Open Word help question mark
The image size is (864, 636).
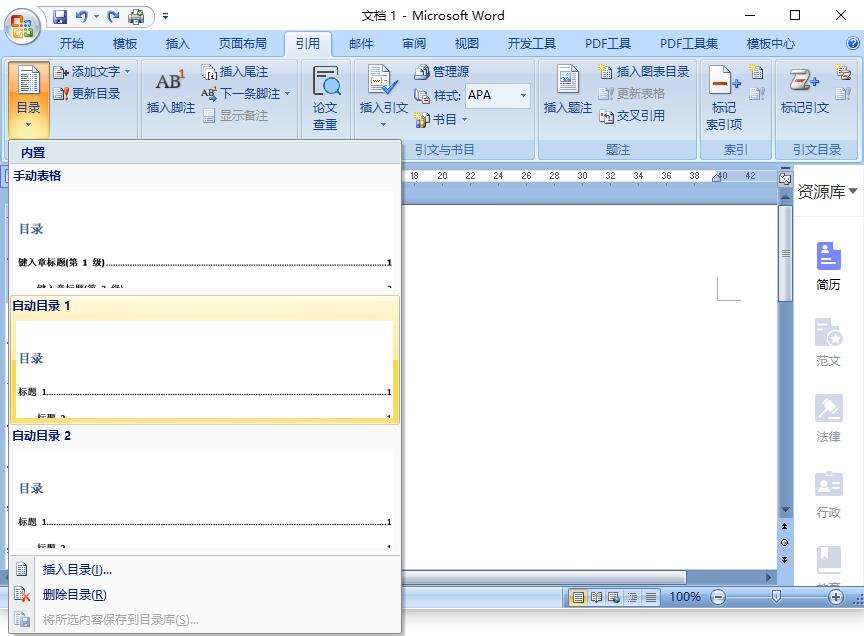[x=852, y=43]
